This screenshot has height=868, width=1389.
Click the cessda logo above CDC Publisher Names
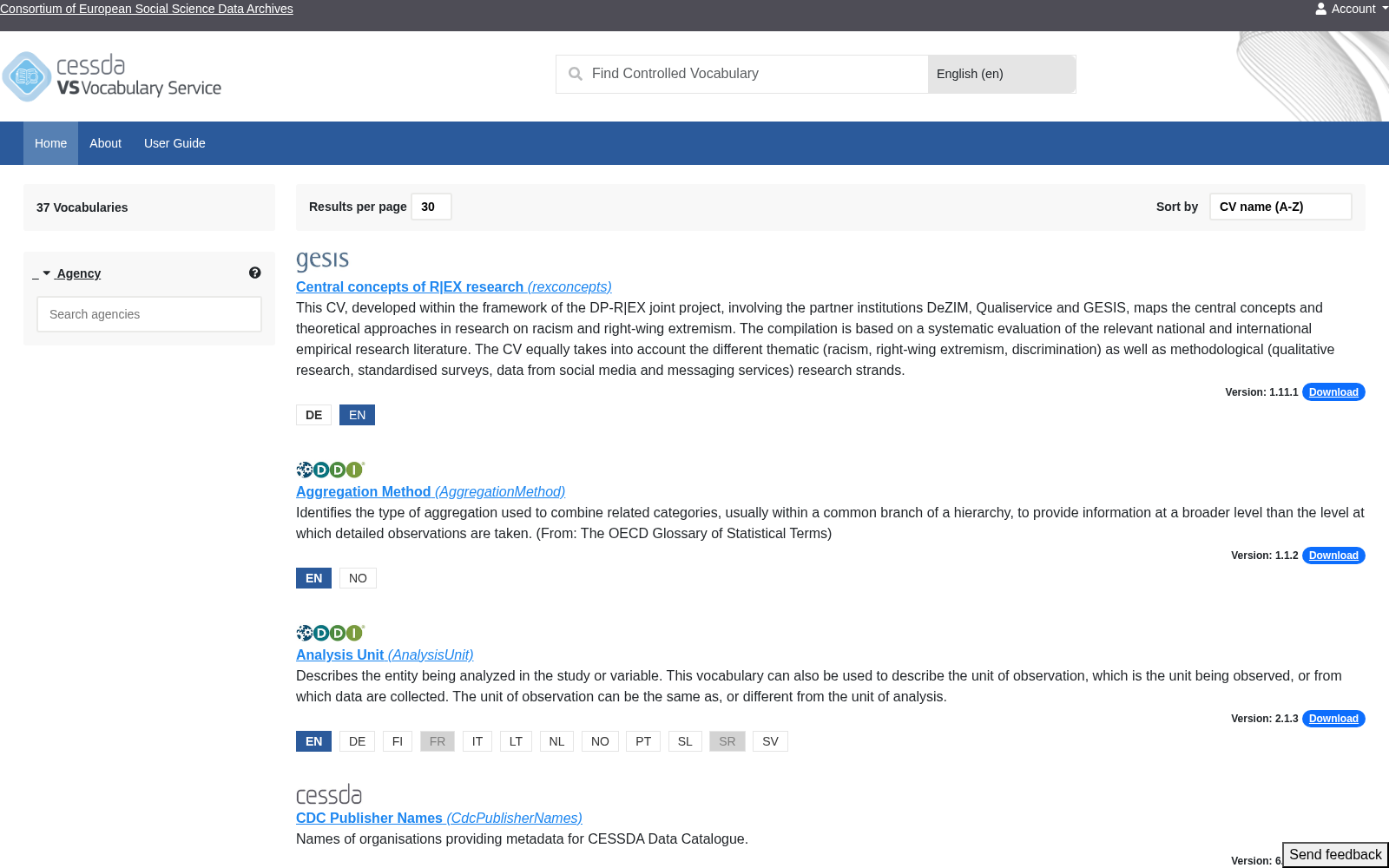click(x=329, y=794)
